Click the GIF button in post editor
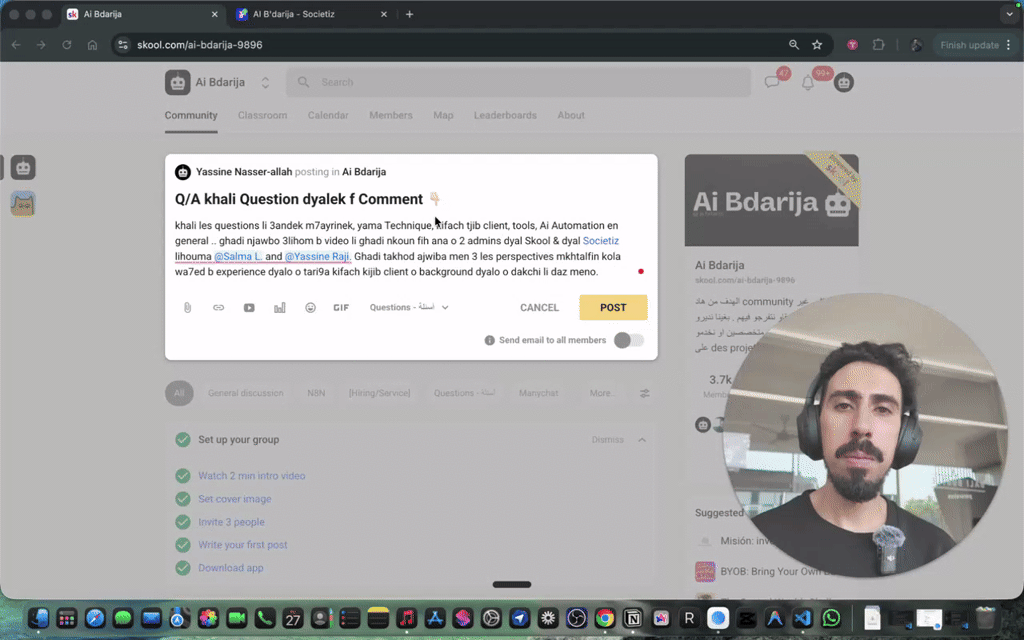Screen dimensions: 1024x640 (341, 308)
